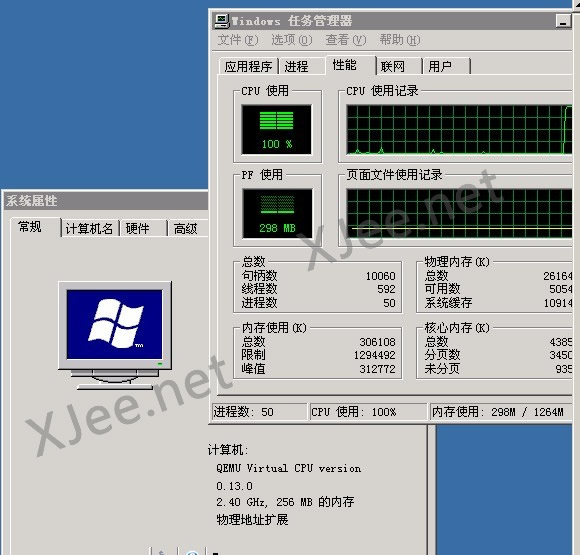580x555 pixels.
Task: Click the 页面文件使用记录 history graph
Action: [459, 213]
